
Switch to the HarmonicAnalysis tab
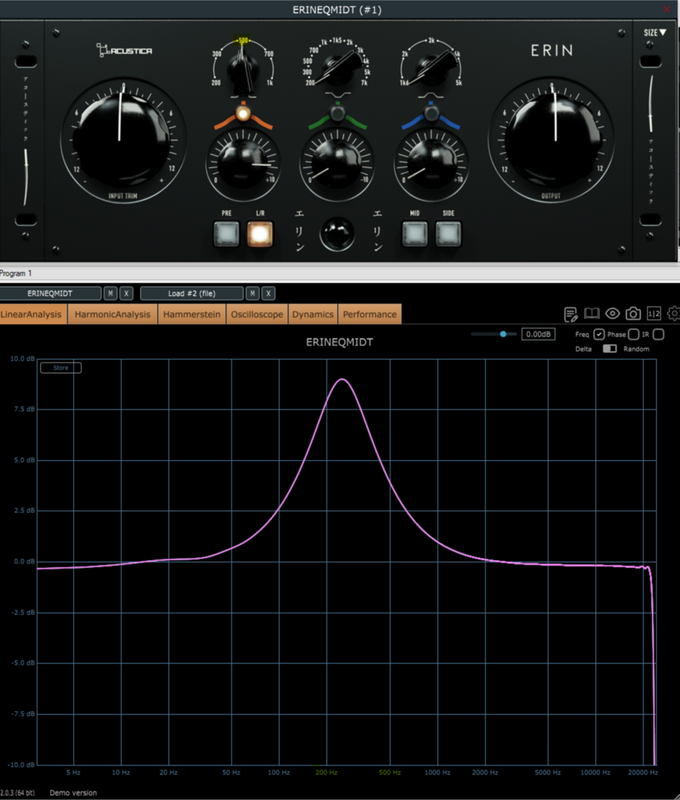tap(112, 314)
